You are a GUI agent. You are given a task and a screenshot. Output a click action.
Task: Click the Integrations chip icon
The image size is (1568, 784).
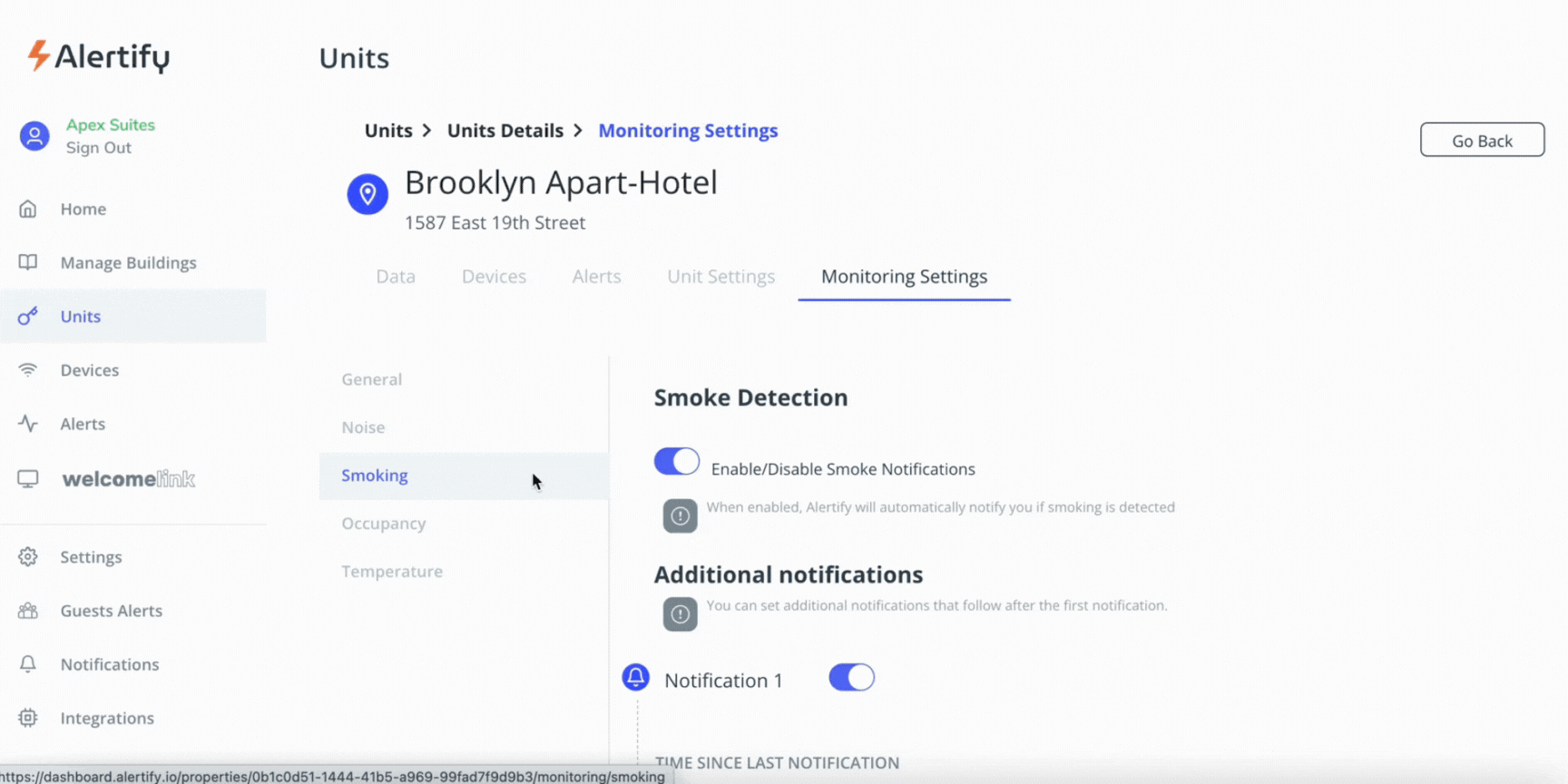click(x=28, y=718)
